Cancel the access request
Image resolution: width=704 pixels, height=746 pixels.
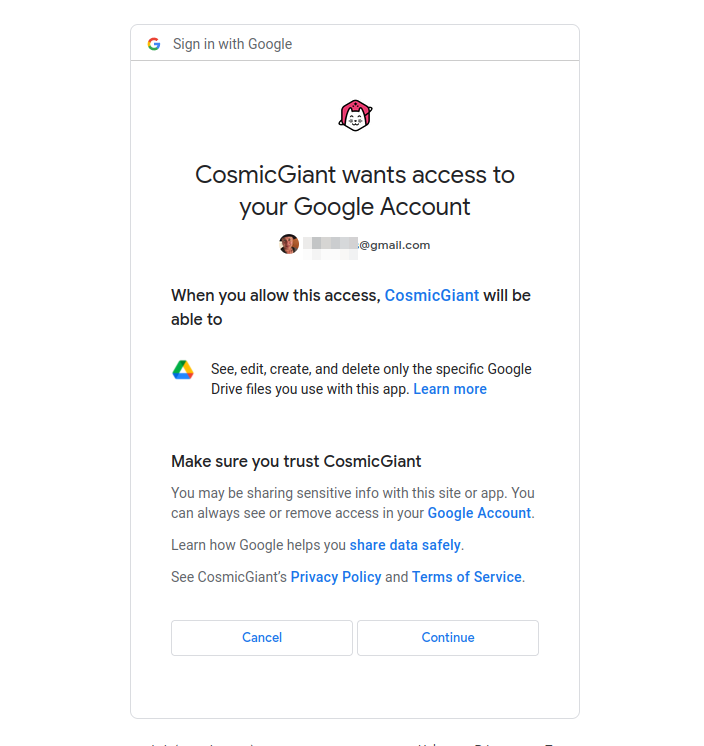[x=262, y=638]
